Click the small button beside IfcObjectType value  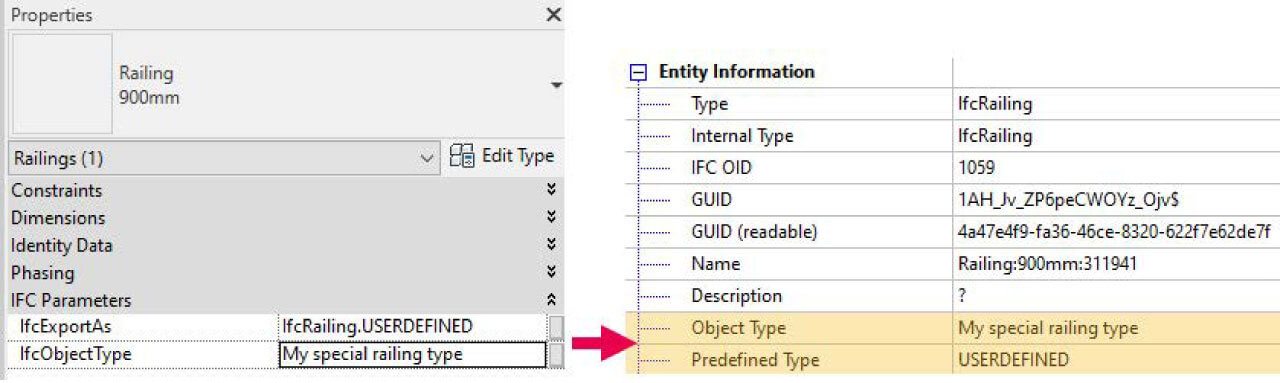tap(556, 354)
